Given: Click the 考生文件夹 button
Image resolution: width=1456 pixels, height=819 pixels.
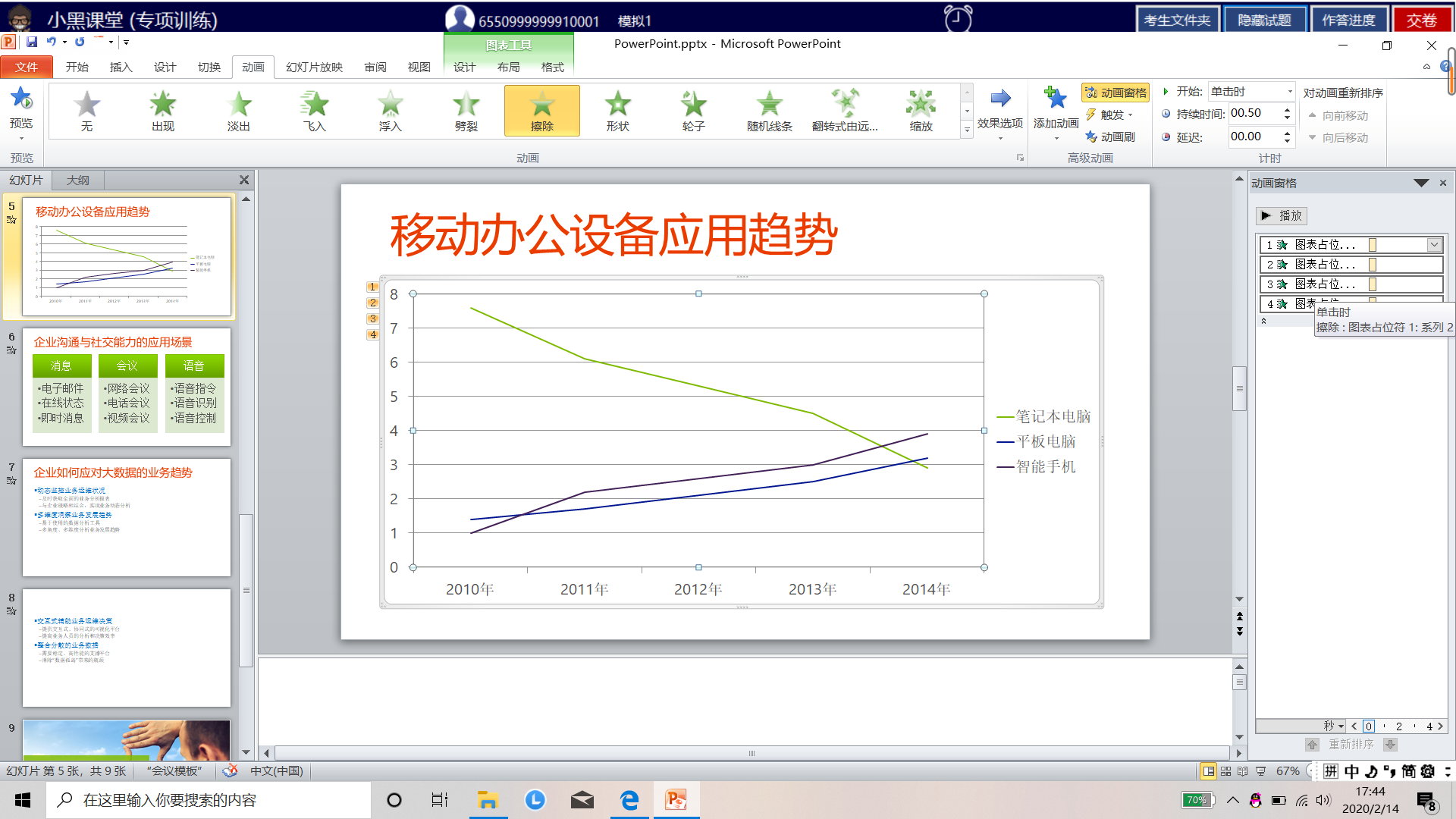Looking at the screenshot, I should pyautogui.click(x=1177, y=20).
